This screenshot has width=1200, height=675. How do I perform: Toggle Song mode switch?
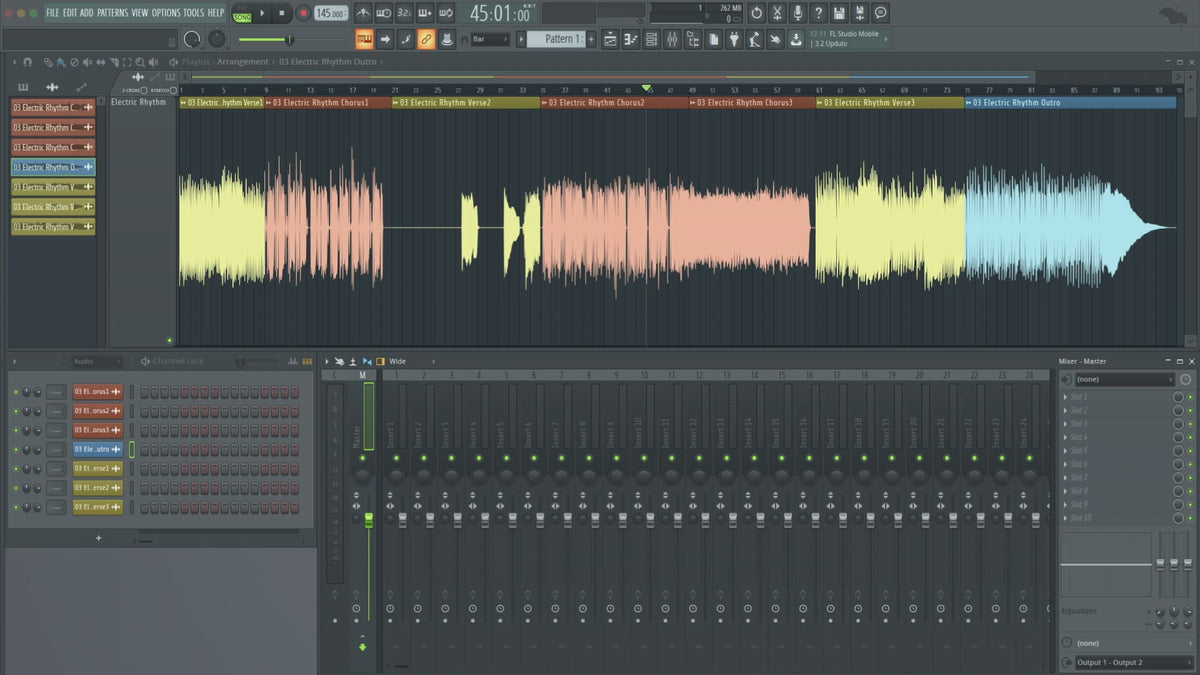242,13
